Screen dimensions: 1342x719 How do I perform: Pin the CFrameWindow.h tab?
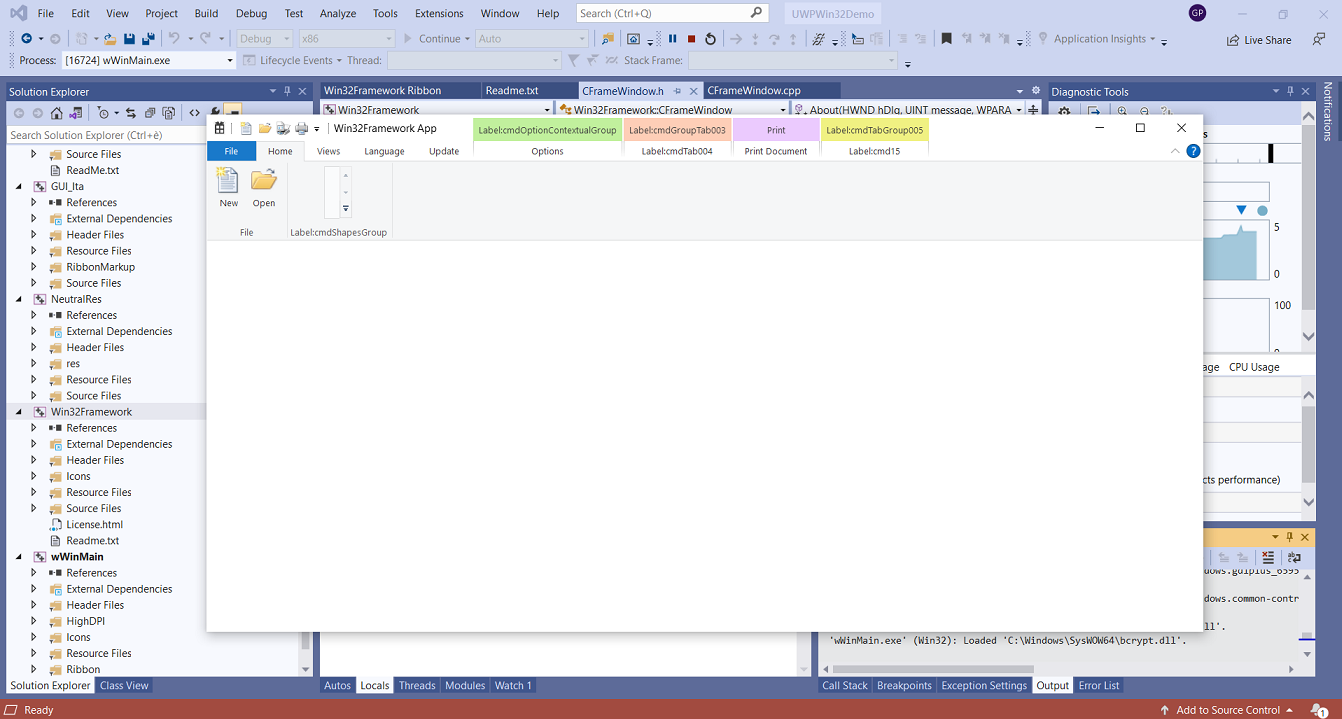[677, 91]
